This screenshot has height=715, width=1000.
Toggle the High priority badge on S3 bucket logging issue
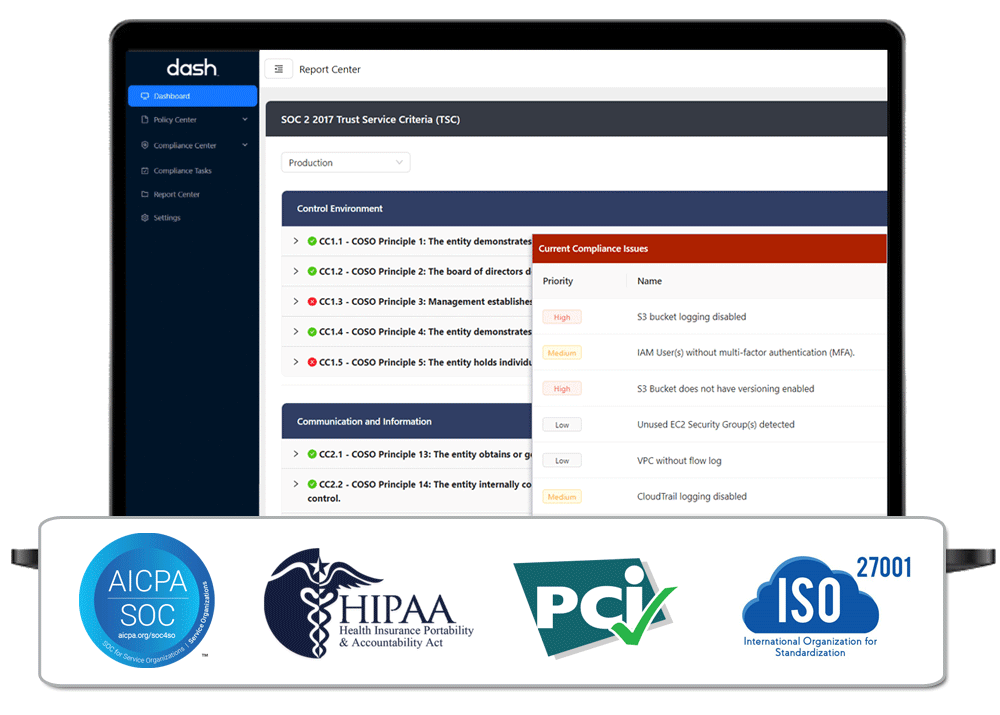coord(562,316)
